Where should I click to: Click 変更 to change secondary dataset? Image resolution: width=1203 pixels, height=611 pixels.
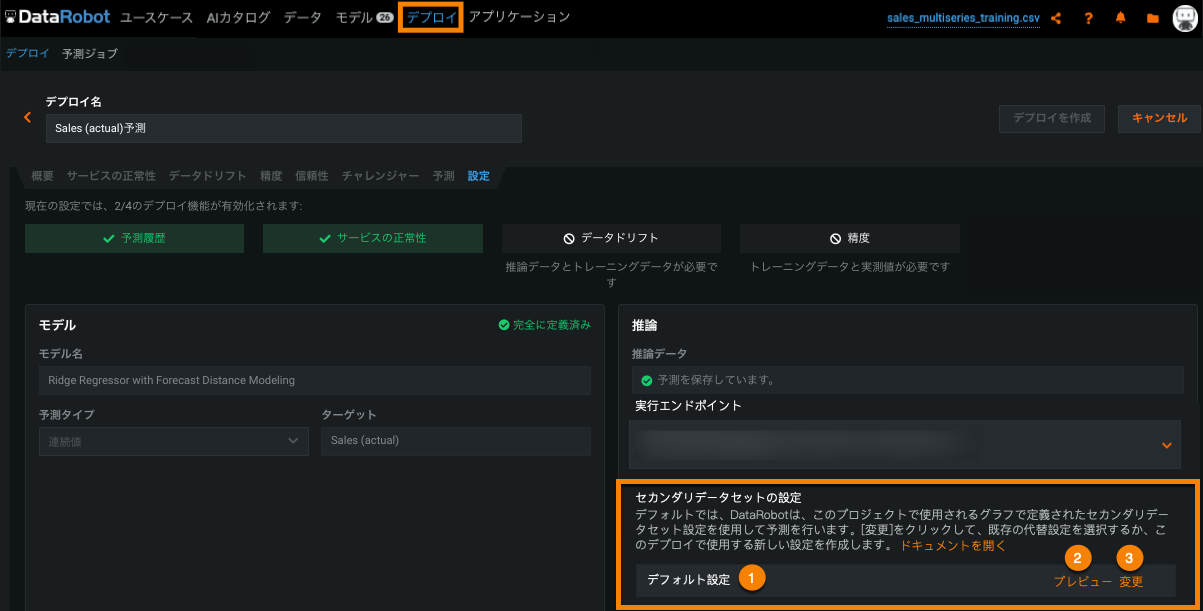1131,582
